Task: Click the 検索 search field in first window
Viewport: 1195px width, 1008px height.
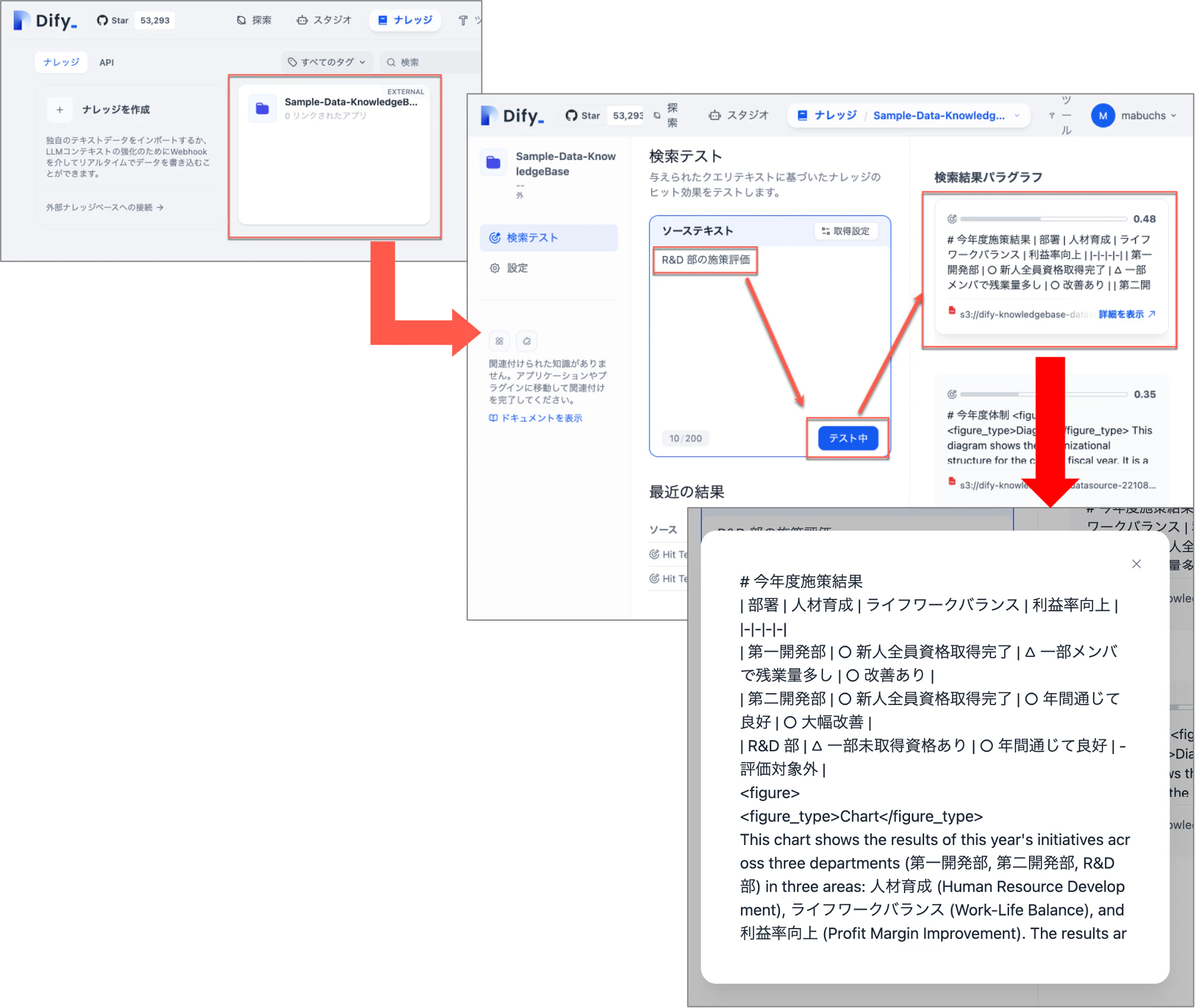Action: [x=430, y=62]
